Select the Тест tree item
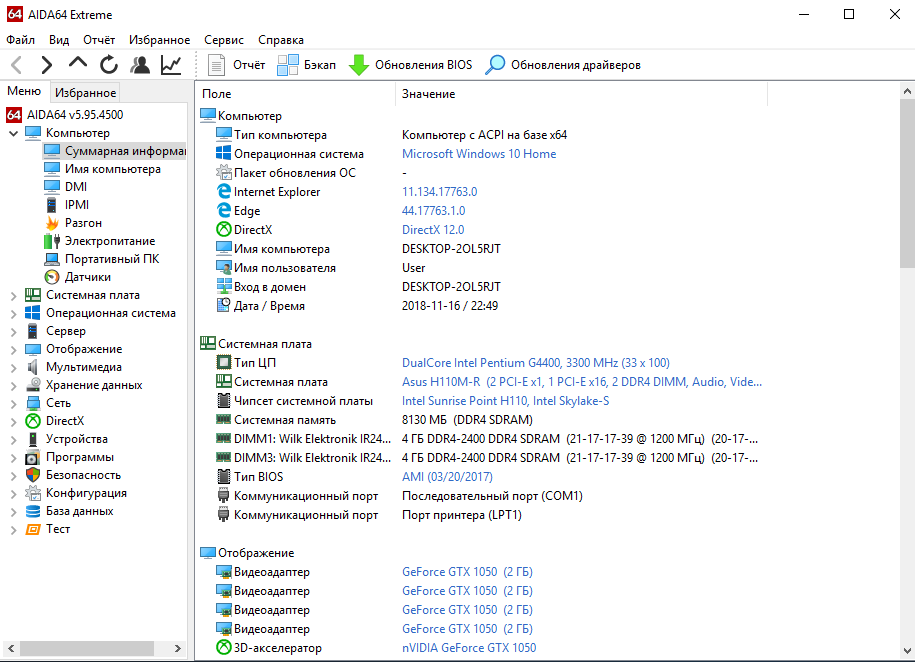 click(47, 529)
